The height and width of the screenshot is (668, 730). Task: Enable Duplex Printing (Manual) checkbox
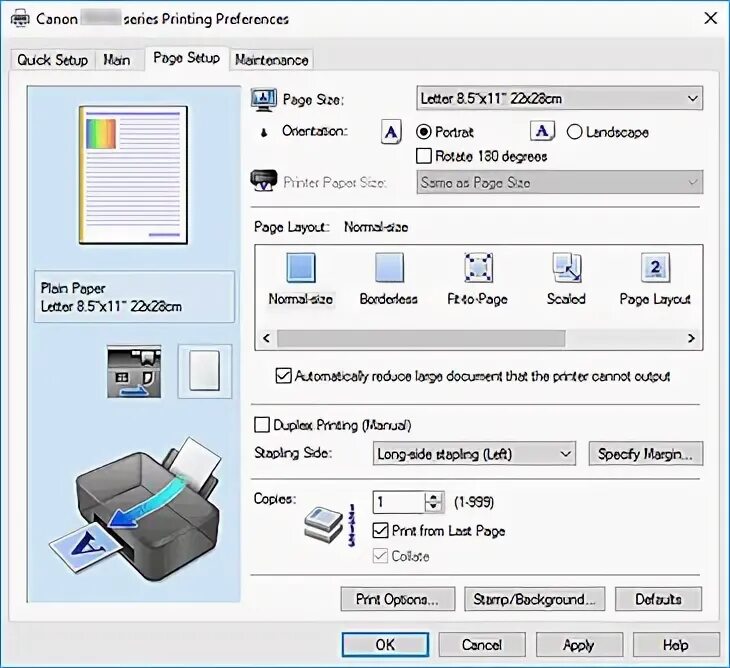[262, 425]
